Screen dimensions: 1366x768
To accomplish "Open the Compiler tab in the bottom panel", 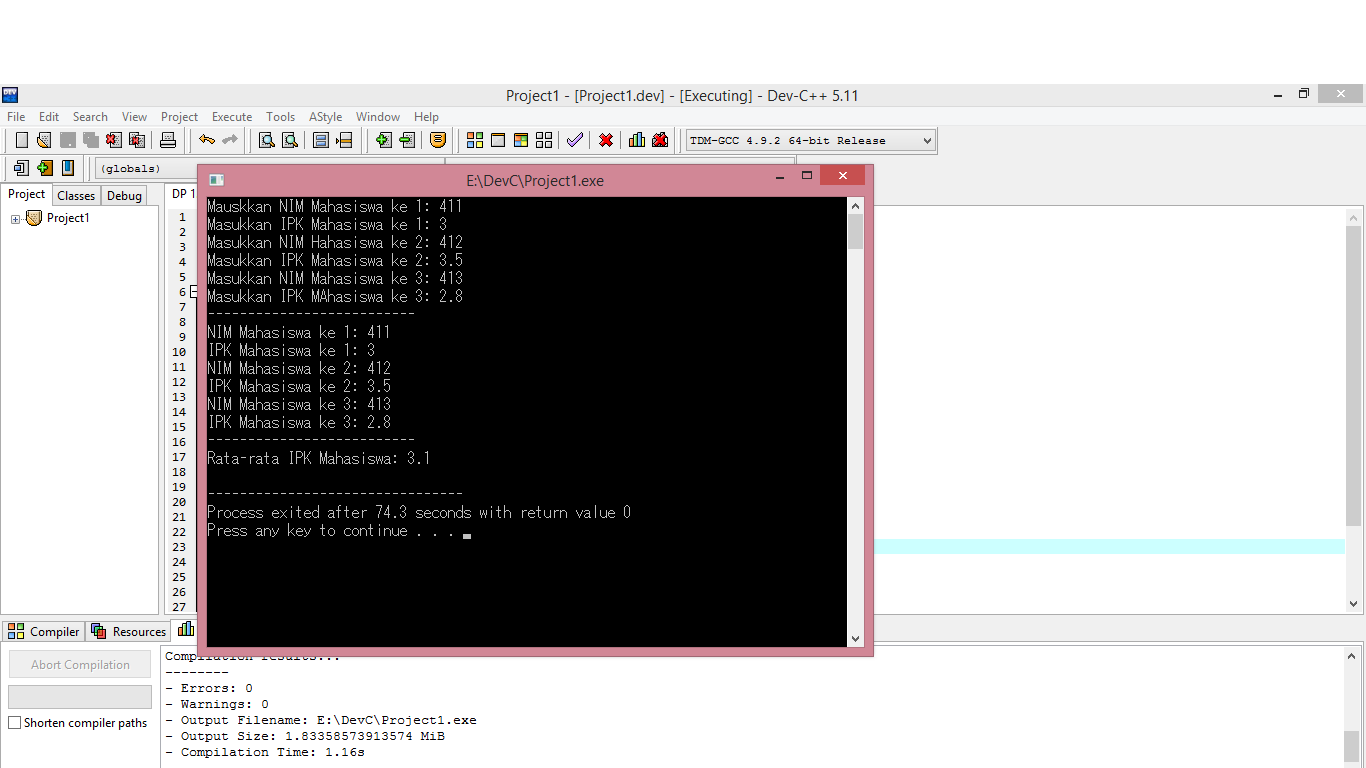I will (x=44, y=631).
